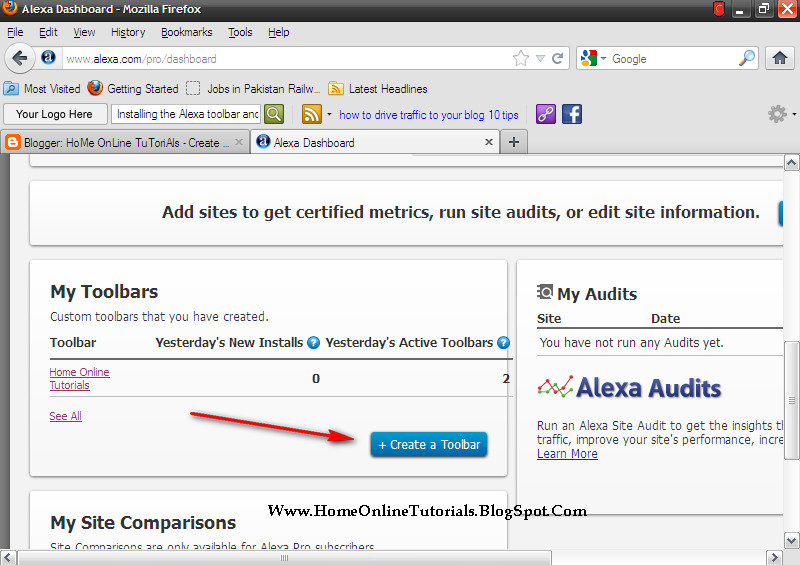Go back with the browser back arrow

[19, 59]
